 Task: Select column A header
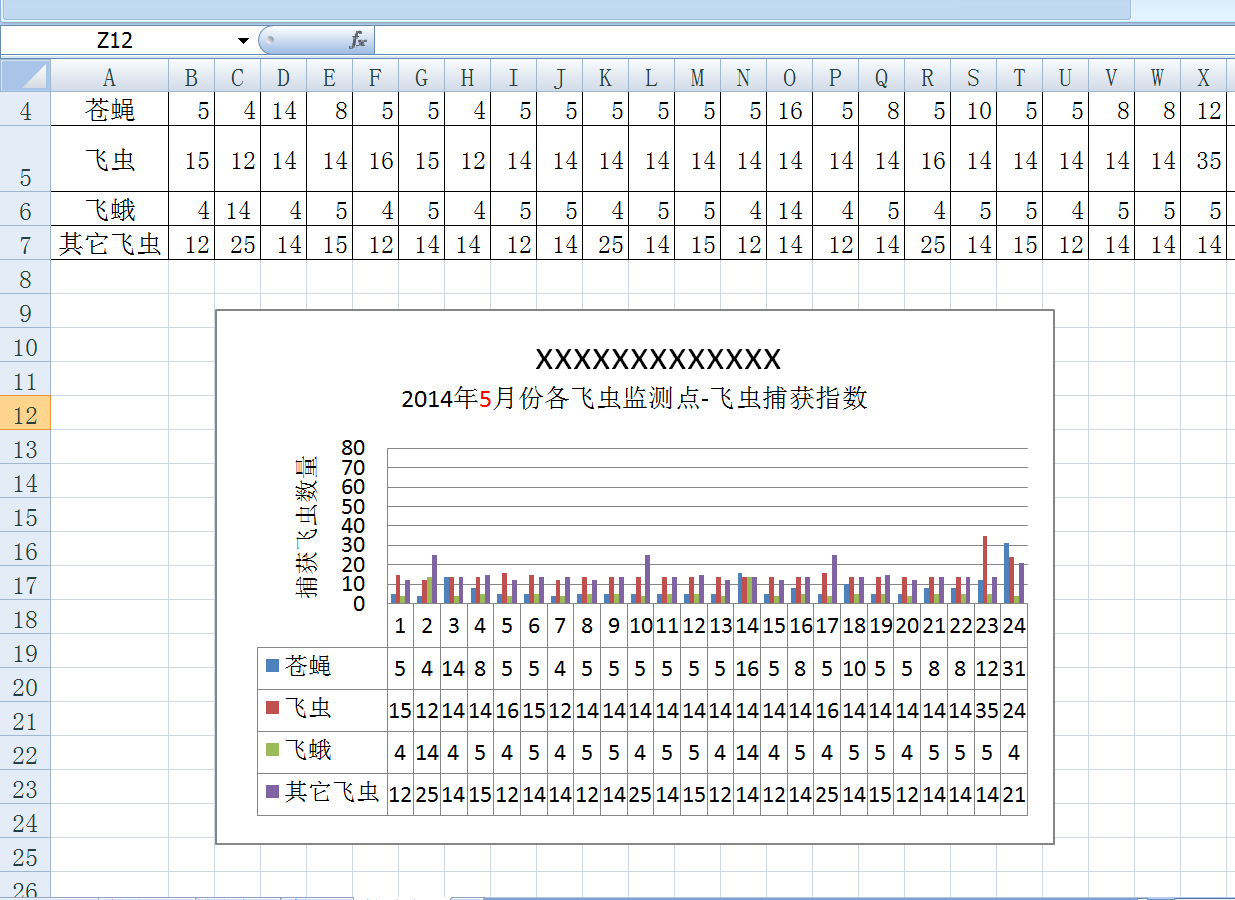click(x=109, y=77)
